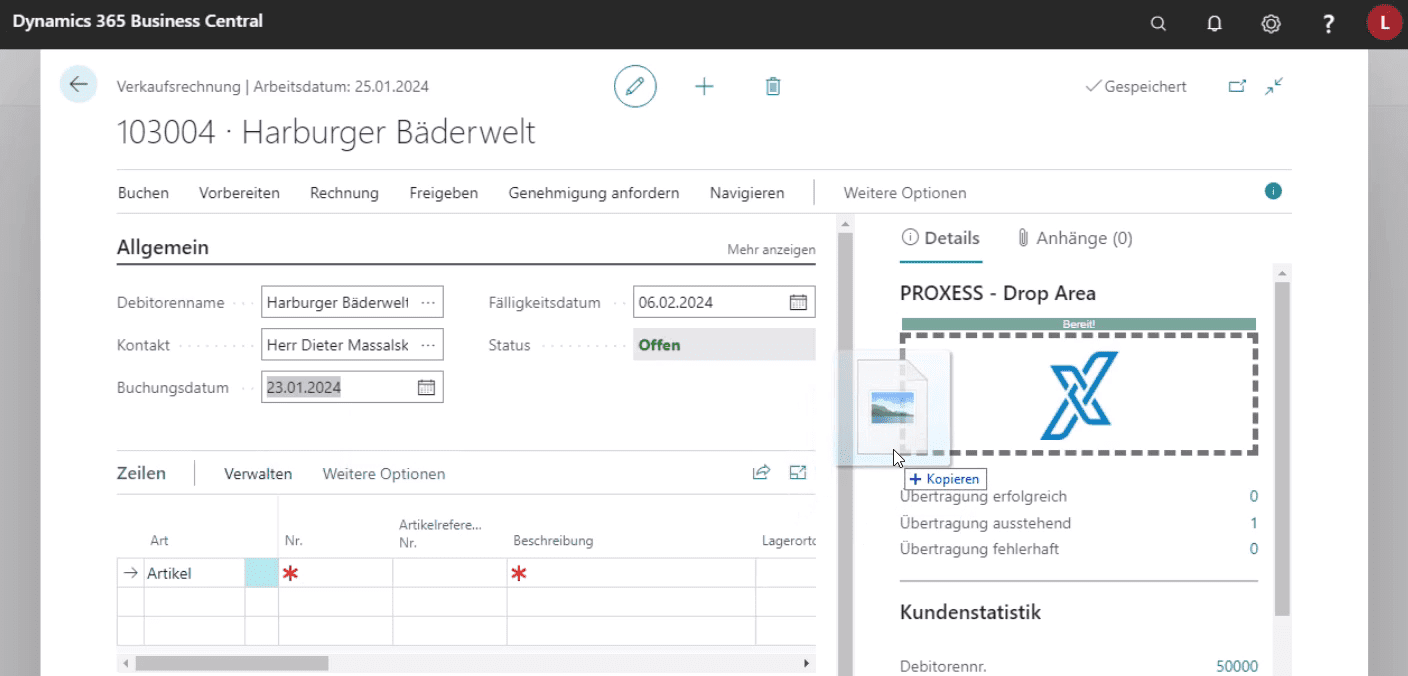Open Kontakt lookup ellipsis

(428, 345)
